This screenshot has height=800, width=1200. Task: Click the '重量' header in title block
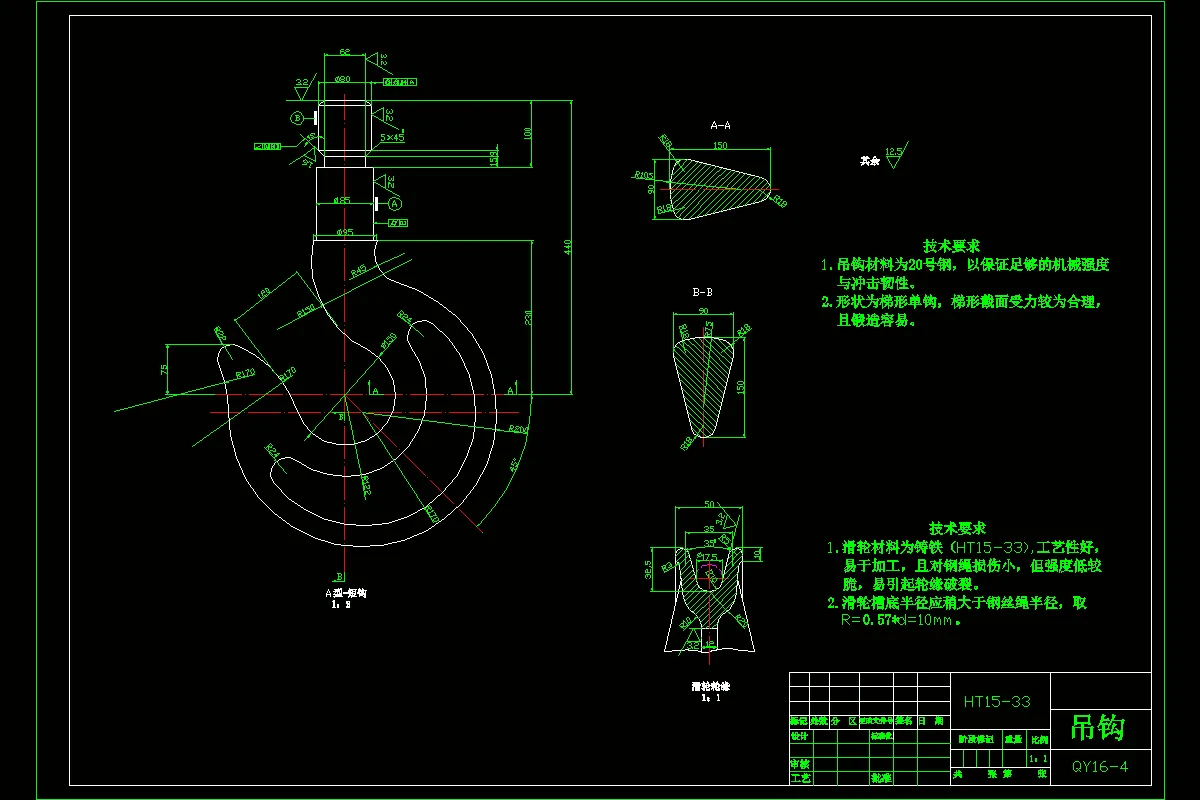pyautogui.click(x=1013, y=741)
